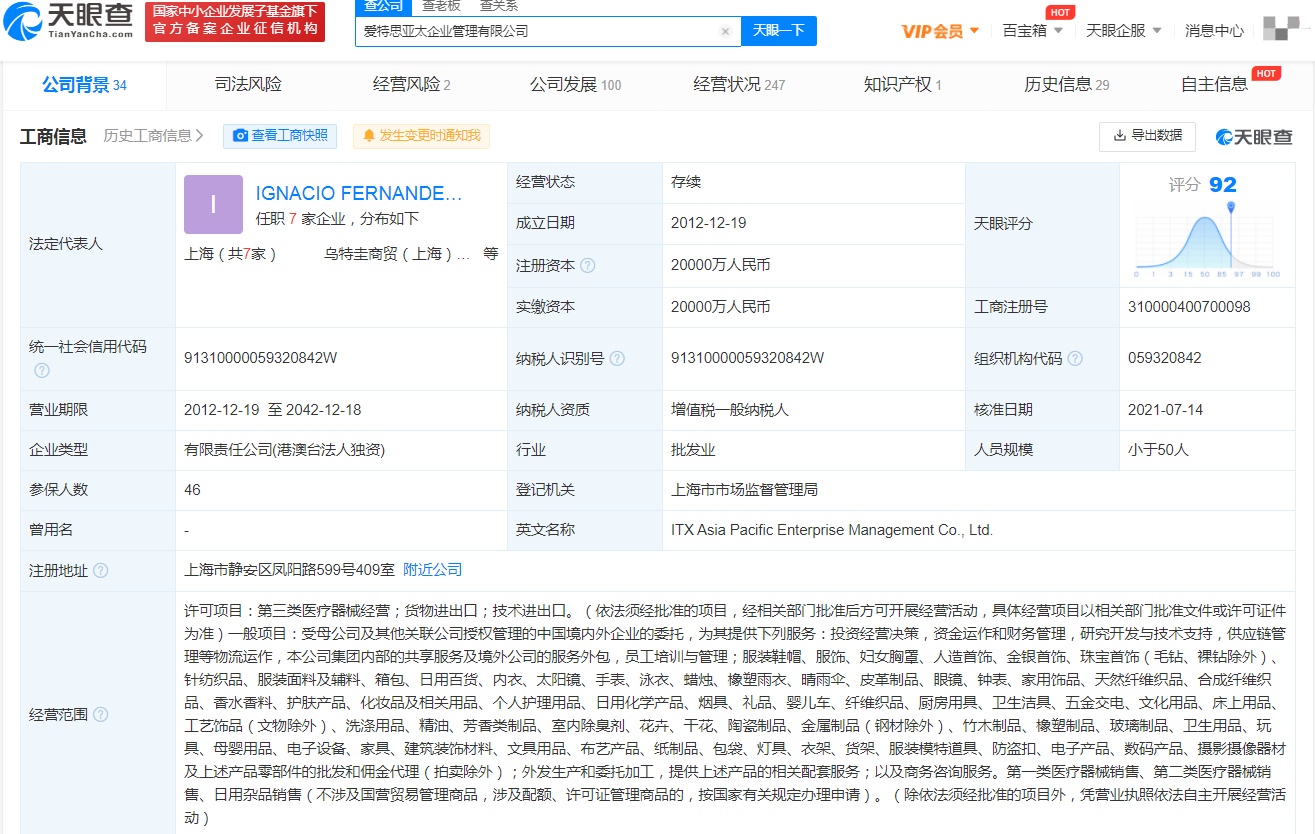Click the score distribution chart marker
Image resolution: width=1315 pixels, height=834 pixels.
(x=1231, y=206)
